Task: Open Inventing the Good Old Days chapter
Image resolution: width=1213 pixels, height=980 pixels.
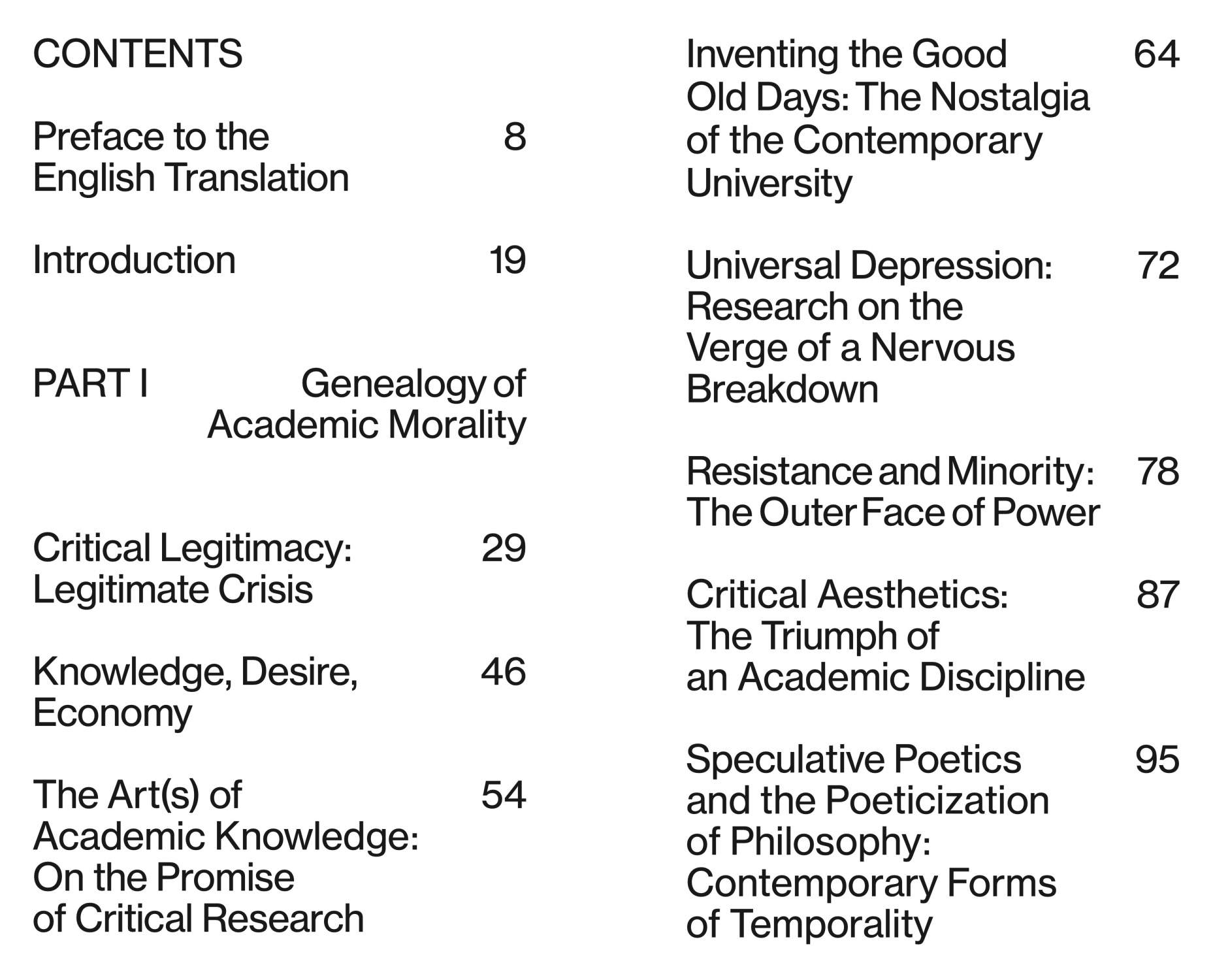Action: (x=887, y=118)
